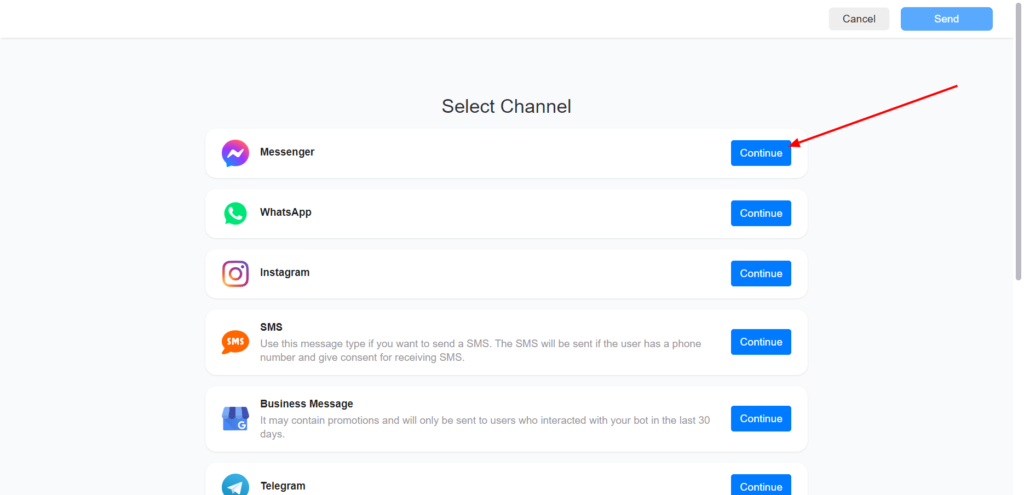Click the 'Select Channel' heading
The image size is (1024, 495).
pos(506,106)
